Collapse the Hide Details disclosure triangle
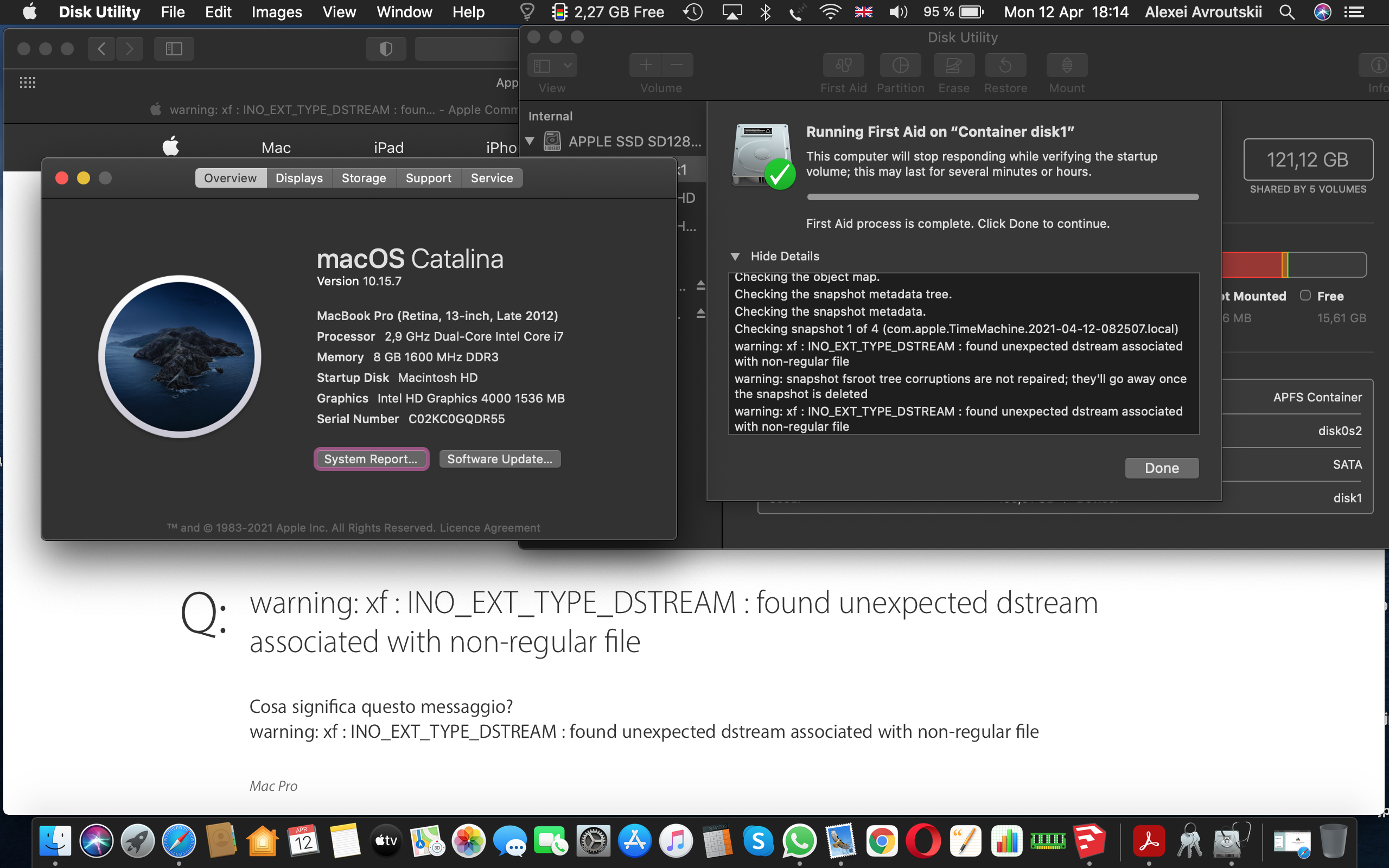This screenshot has width=1389, height=868. click(736, 256)
